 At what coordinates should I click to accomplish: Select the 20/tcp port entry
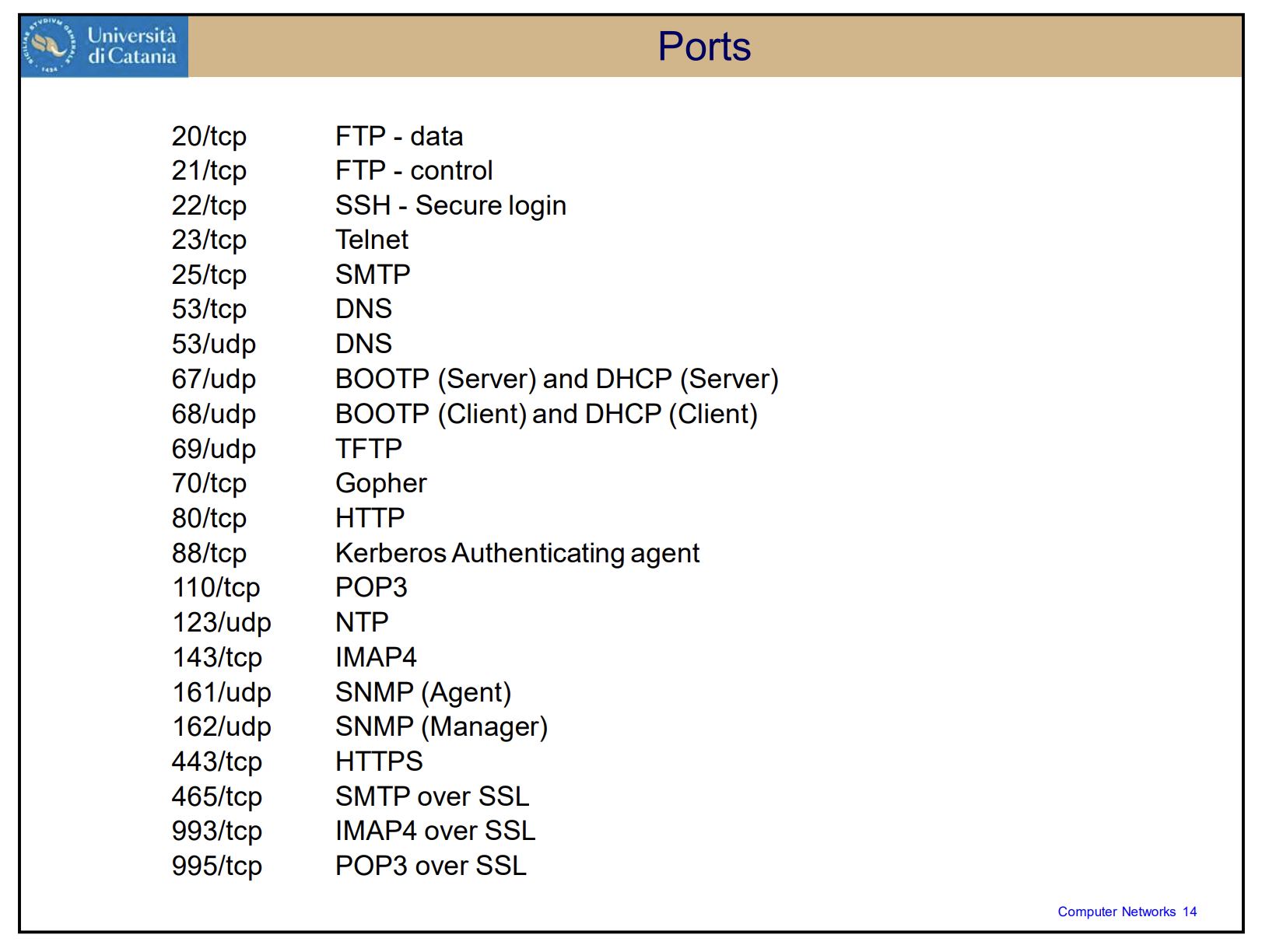(x=209, y=137)
